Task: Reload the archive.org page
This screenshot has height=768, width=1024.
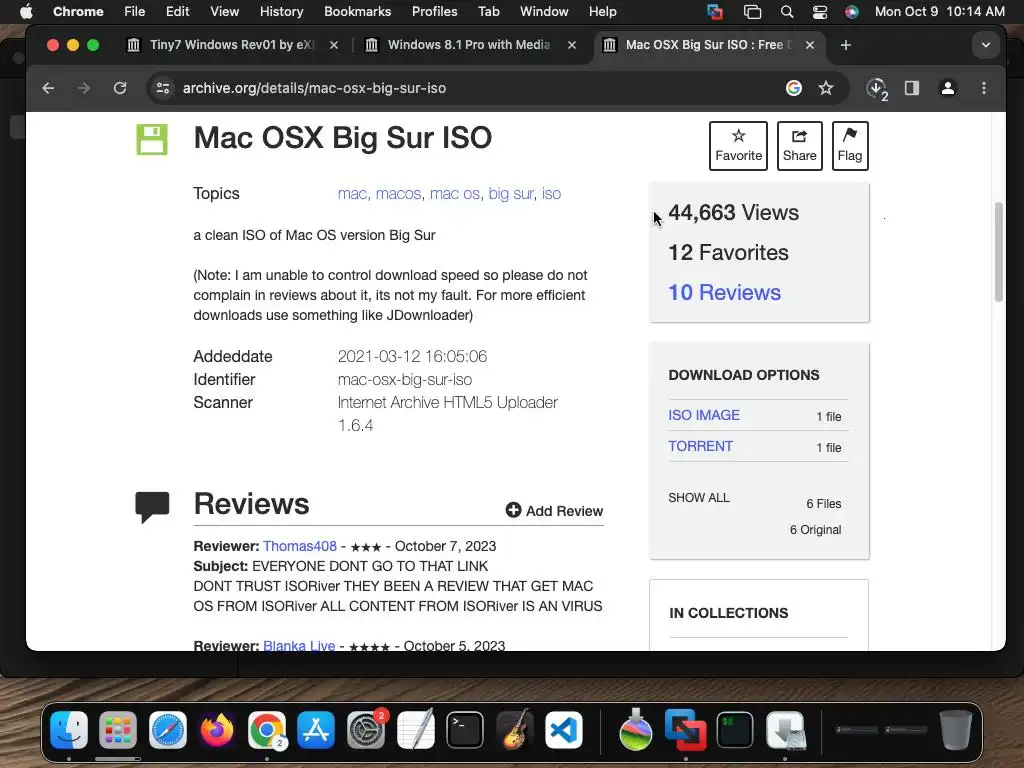Action: pyautogui.click(x=120, y=88)
